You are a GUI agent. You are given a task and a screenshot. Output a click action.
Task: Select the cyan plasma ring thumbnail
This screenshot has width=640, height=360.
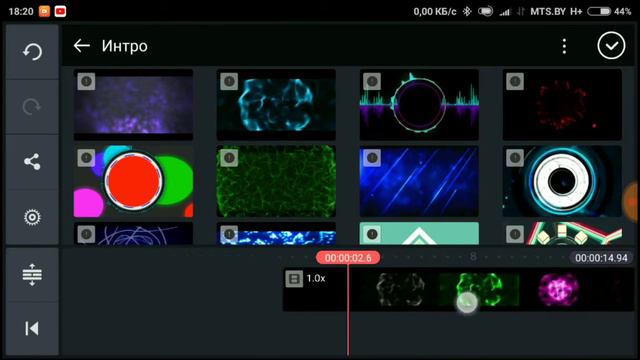coord(276,104)
